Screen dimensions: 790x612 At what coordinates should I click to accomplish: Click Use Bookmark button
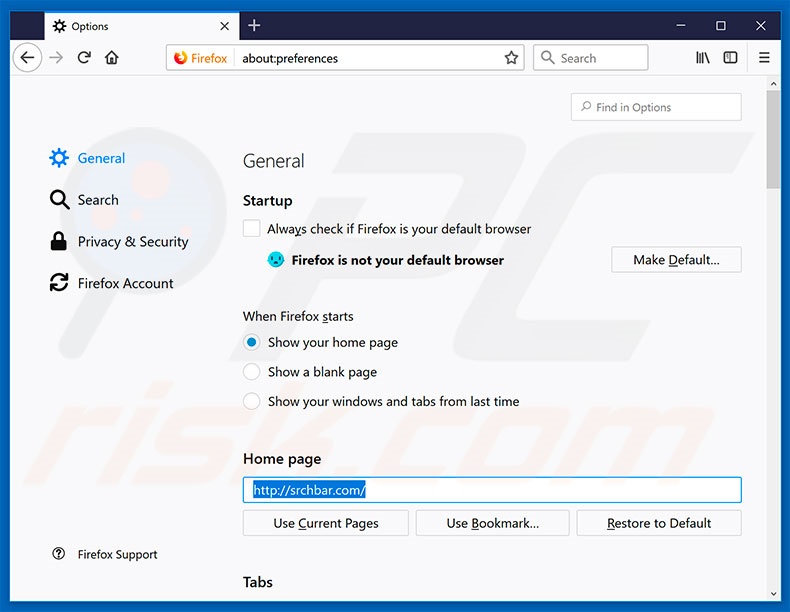pos(492,523)
